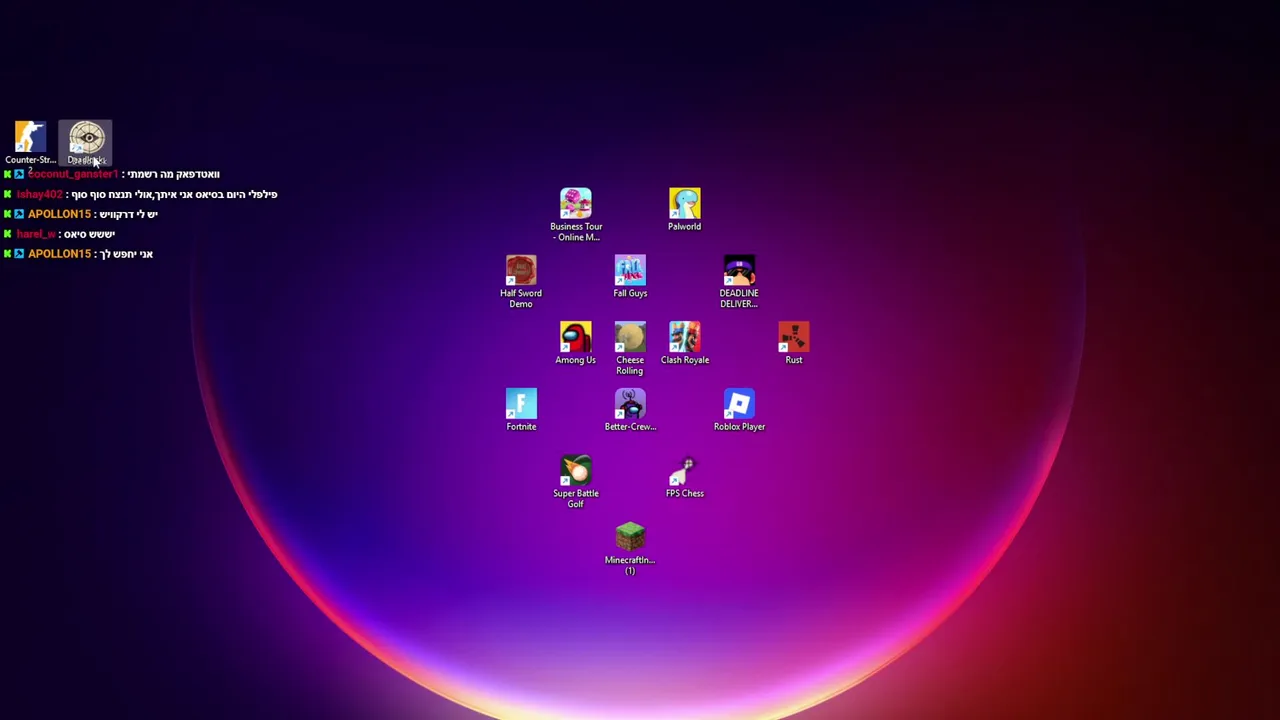Click the username harel_w in chat
Image resolution: width=1280 pixels, height=720 pixels.
pyautogui.click(x=36, y=234)
